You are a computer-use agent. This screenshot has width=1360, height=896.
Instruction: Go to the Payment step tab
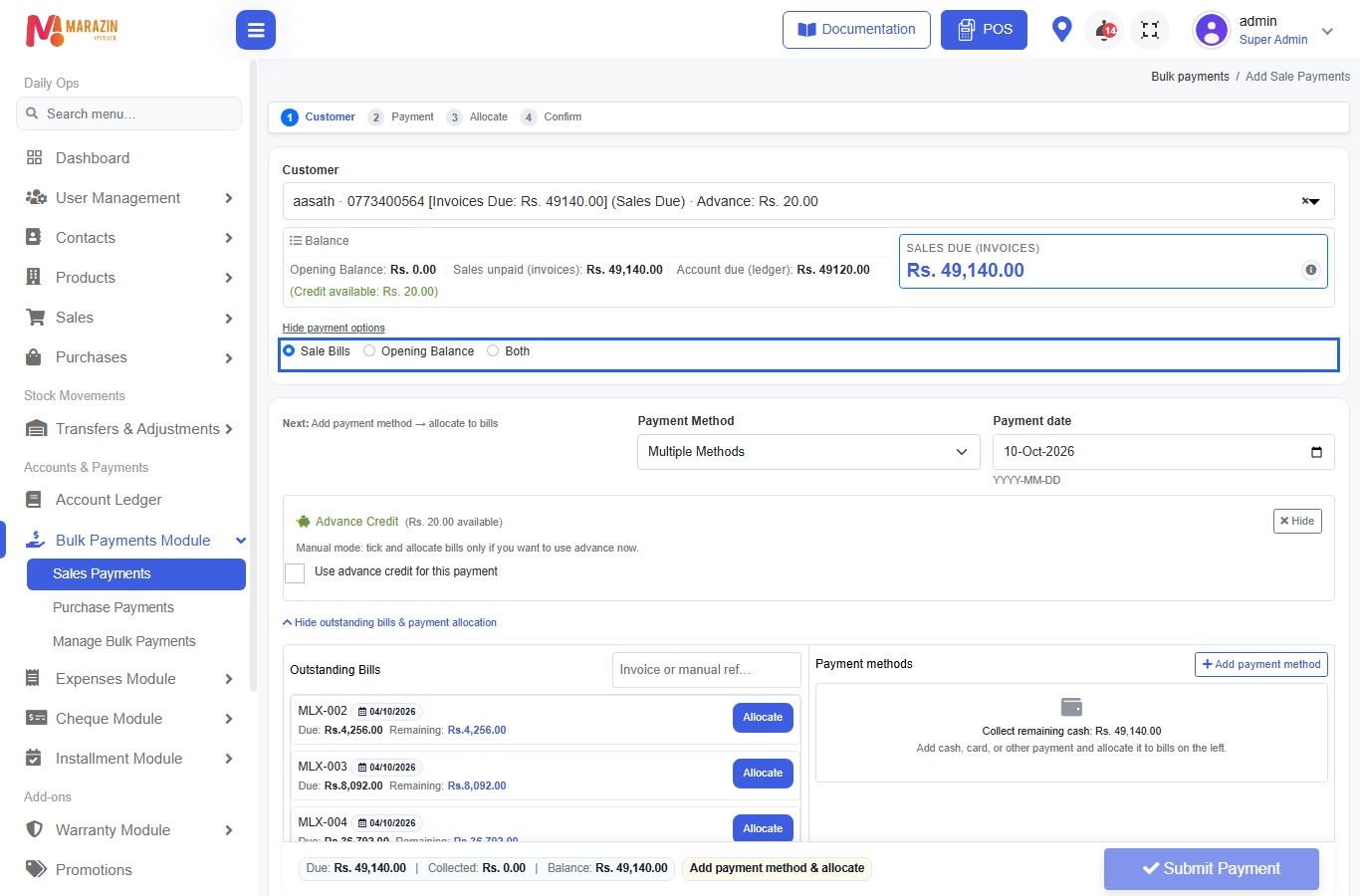click(401, 116)
